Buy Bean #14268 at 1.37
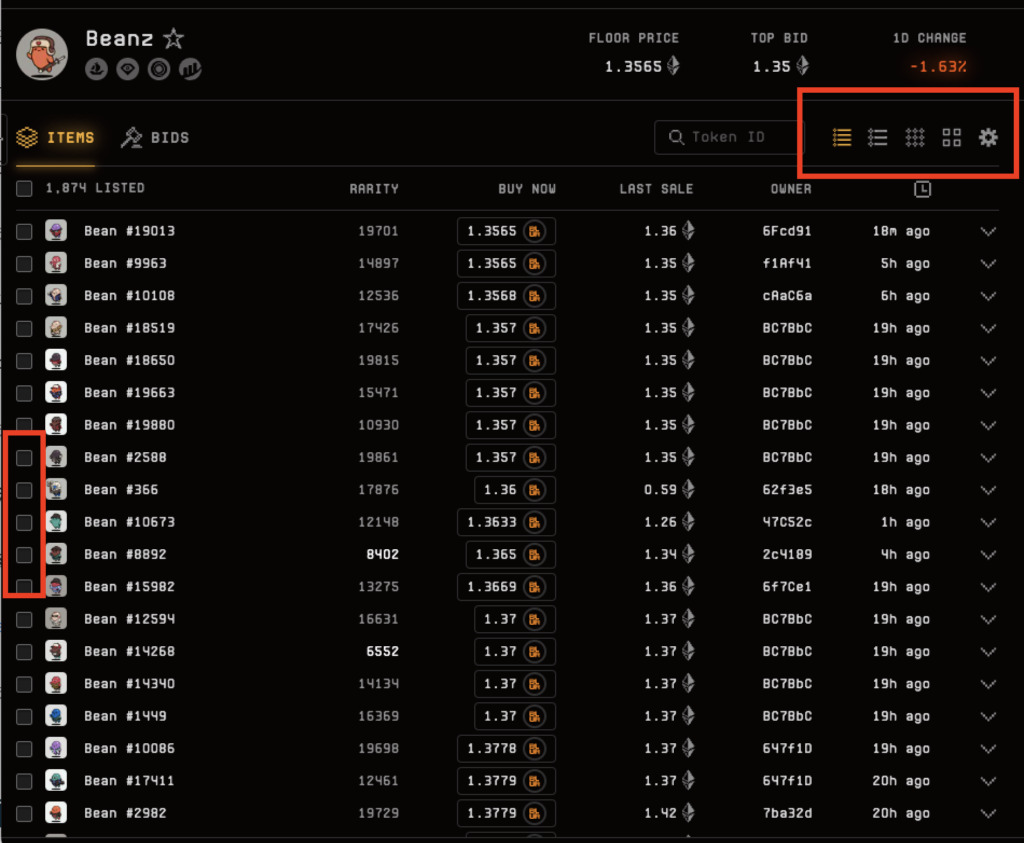Viewport: 1024px width, 843px height. tap(515, 652)
